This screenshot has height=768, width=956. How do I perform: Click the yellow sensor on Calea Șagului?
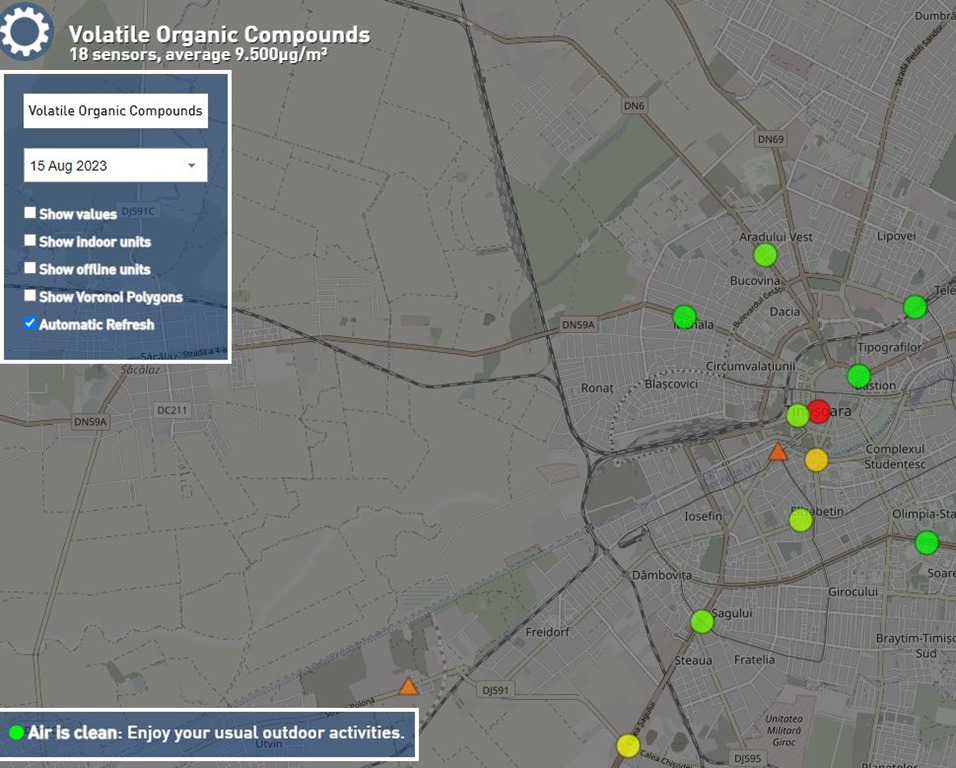[x=628, y=745]
